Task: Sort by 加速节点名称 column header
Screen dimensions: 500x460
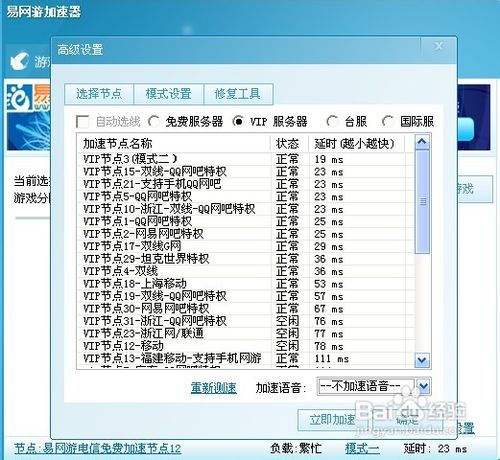Action: coord(173,144)
